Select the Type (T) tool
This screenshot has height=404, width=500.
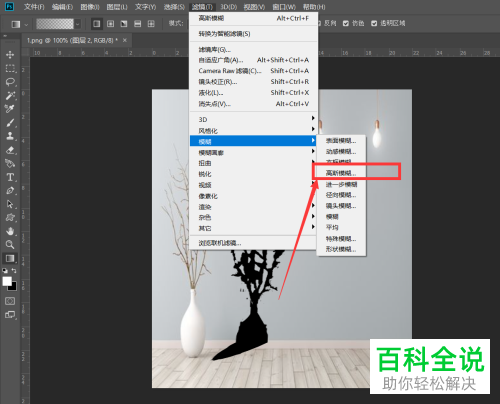10,177
